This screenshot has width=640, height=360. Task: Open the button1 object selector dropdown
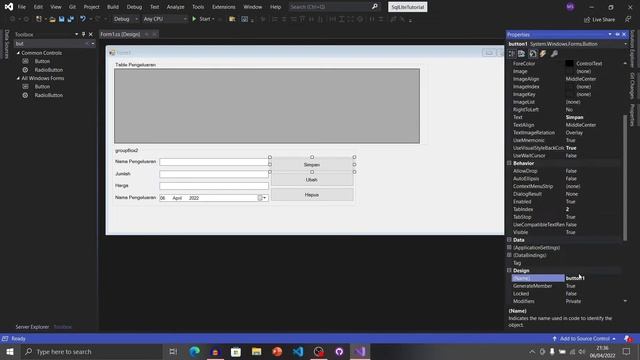coord(625,44)
